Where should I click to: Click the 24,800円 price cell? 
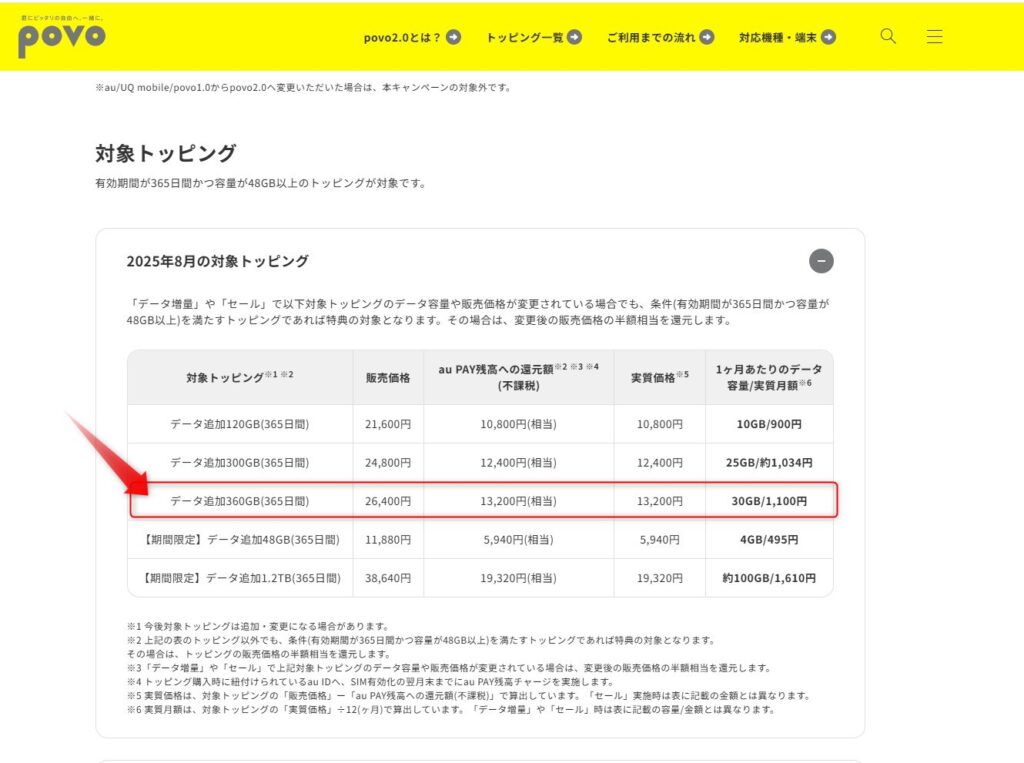tap(388, 463)
